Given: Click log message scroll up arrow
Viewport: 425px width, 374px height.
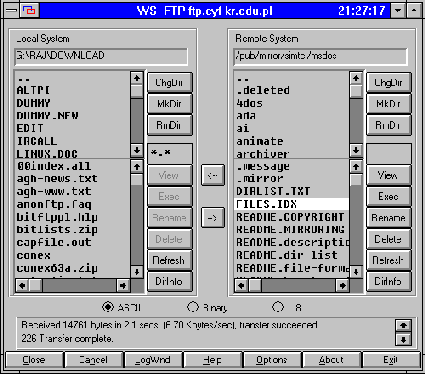Looking at the screenshot, I should [x=403, y=325].
